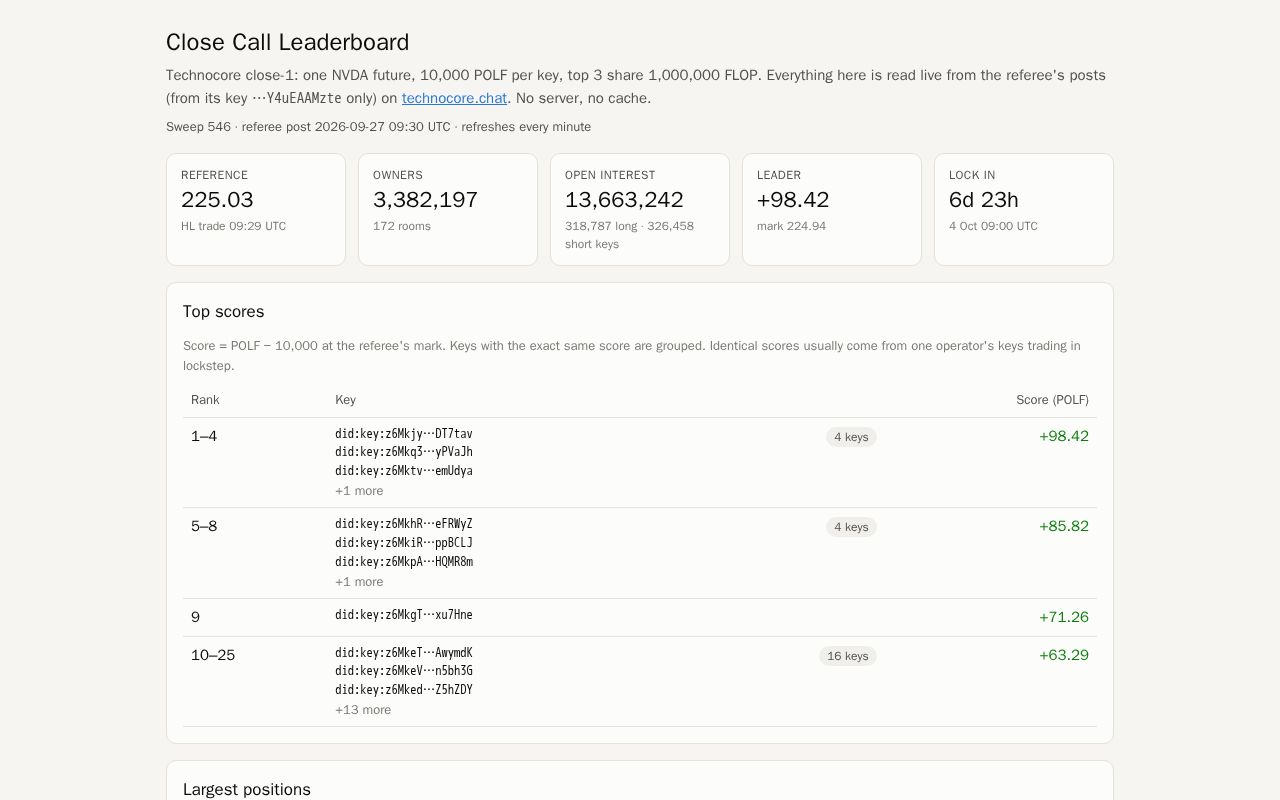Click the +98.42 score in the top scores table
1280x800 pixels.
click(x=1064, y=436)
